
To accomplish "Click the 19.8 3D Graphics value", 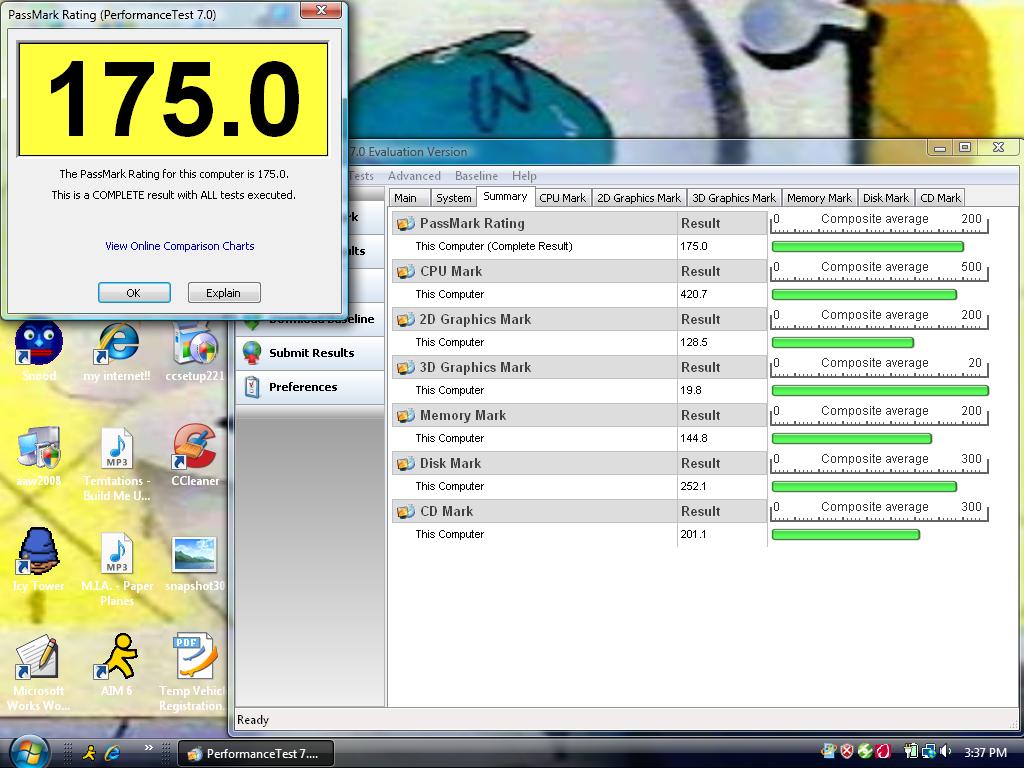I will 691,391.
